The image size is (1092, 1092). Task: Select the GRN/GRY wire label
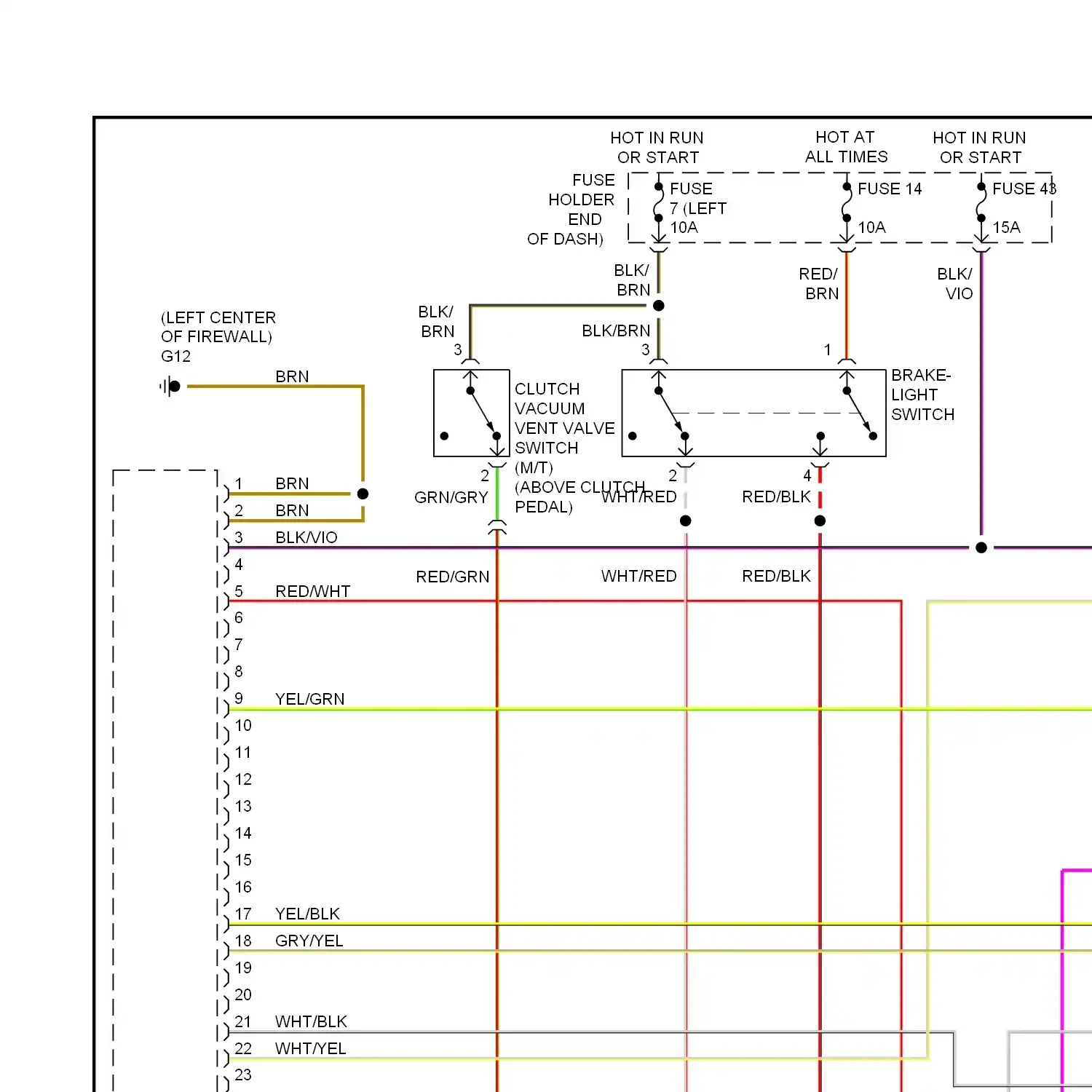451,497
